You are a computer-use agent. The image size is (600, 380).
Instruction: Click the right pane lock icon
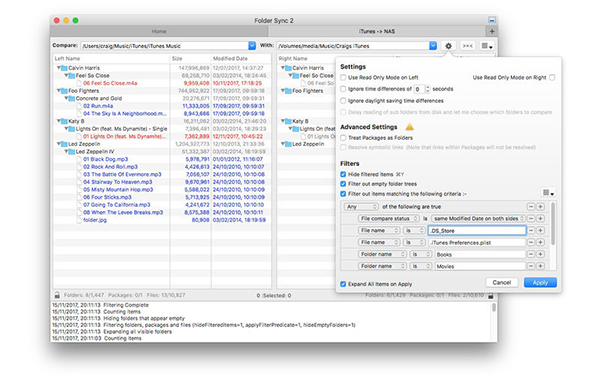click(491, 295)
